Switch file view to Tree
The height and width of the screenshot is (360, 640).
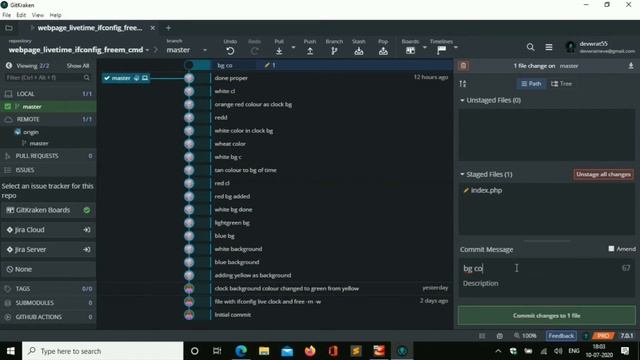click(x=562, y=84)
